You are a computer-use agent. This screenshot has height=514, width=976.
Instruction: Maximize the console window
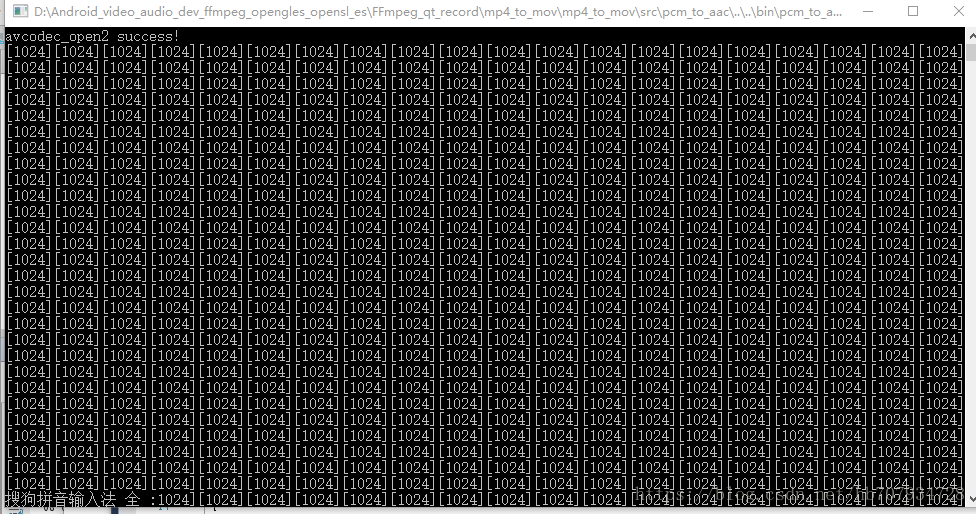(913, 11)
